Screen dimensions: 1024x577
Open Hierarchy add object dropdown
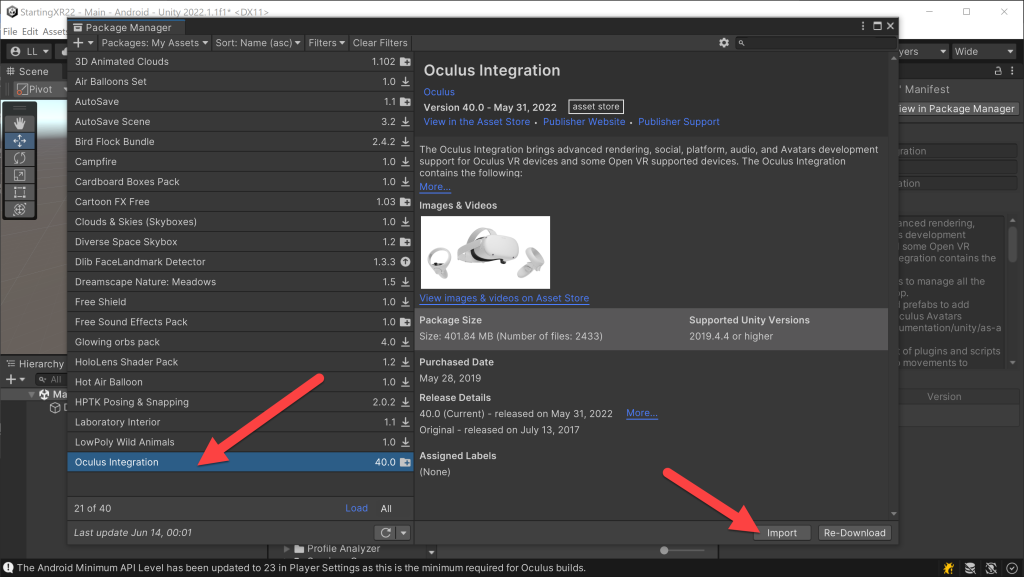coord(15,379)
